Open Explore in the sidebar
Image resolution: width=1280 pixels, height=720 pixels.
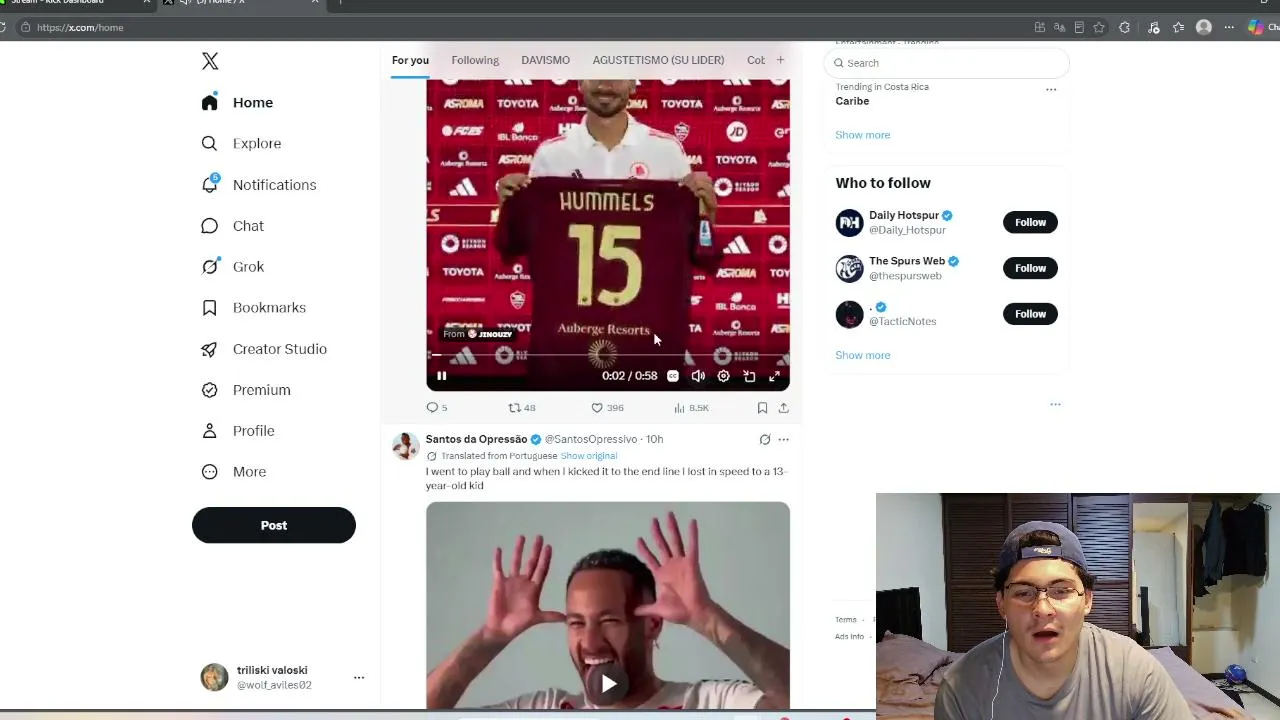tap(241, 143)
